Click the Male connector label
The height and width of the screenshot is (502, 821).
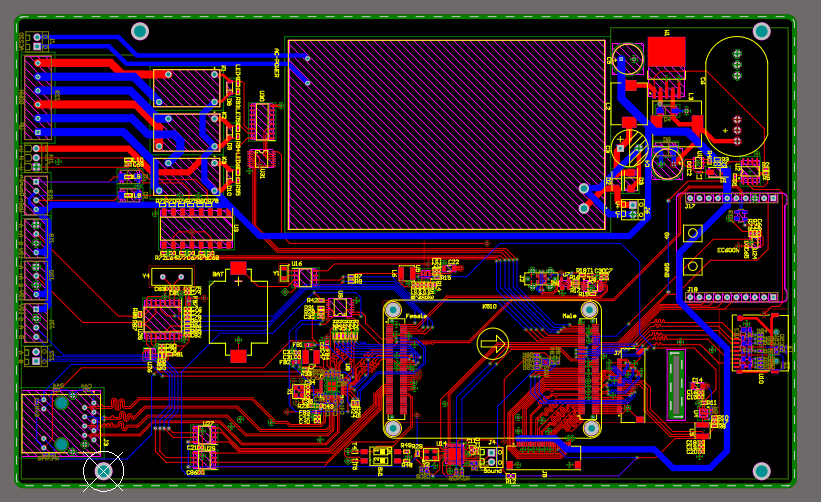click(x=569, y=315)
